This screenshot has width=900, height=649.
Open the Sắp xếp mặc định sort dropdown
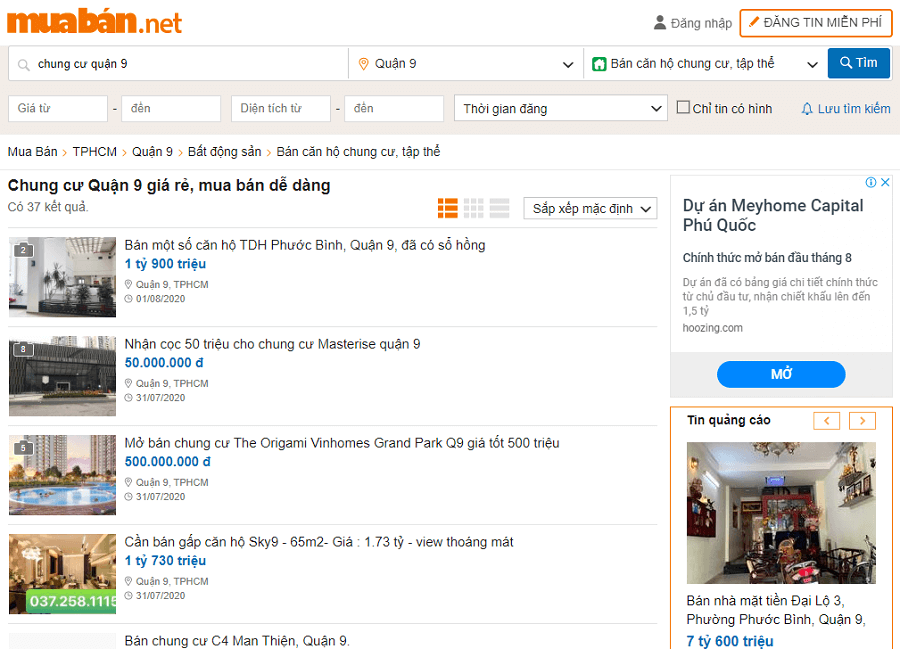(x=590, y=208)
